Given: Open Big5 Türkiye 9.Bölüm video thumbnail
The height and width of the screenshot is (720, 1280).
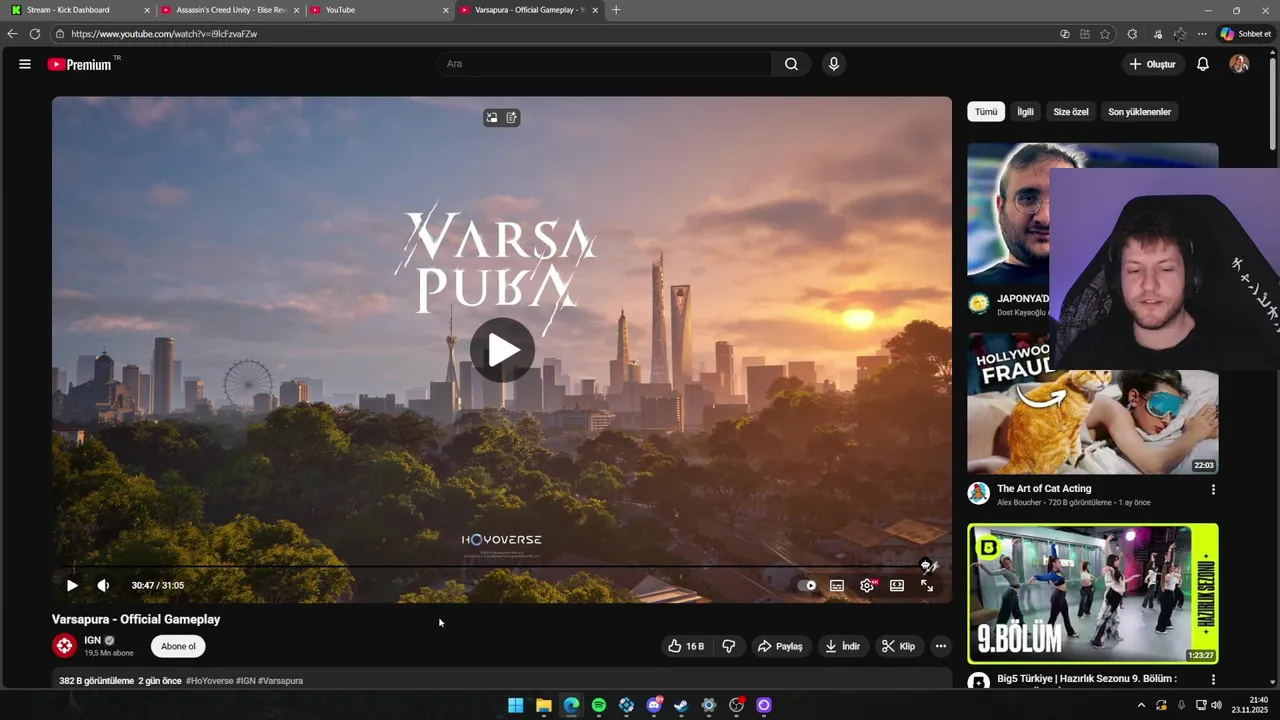Looking at the screenshot, I should 1092,594.
